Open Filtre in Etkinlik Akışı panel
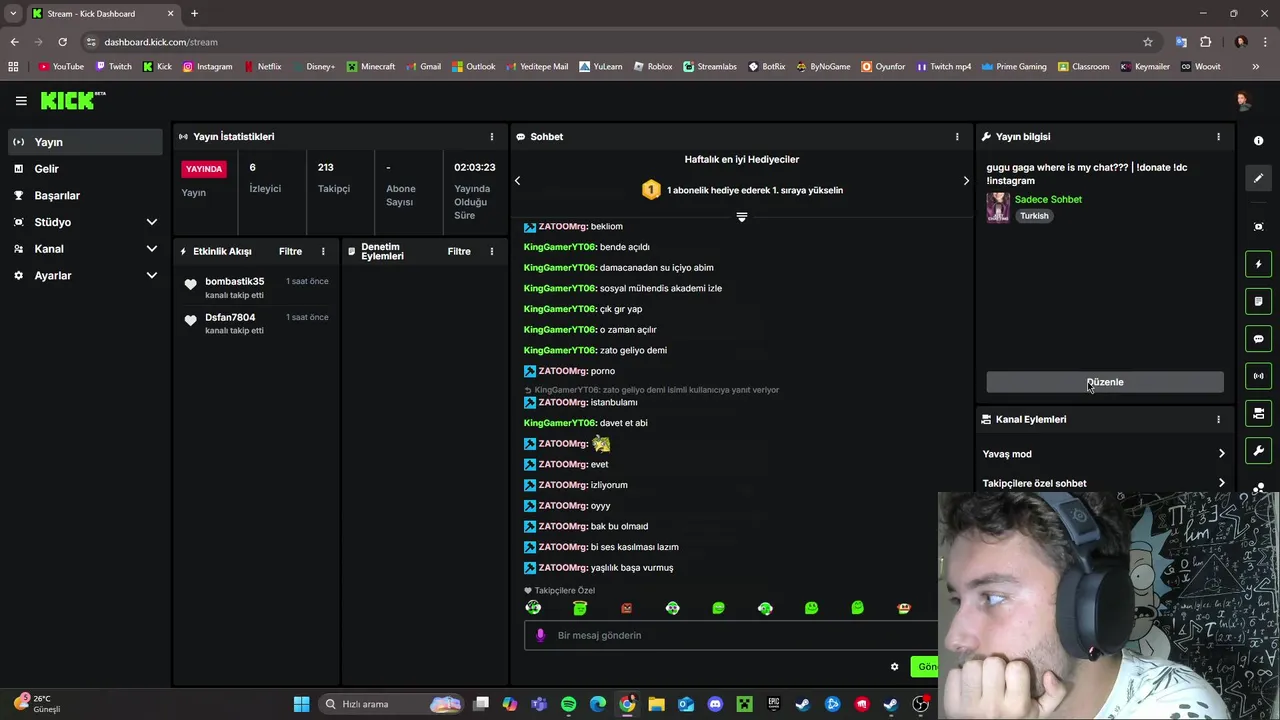The width and height of the screenshot is (1280, 720). tap(290, 252)
